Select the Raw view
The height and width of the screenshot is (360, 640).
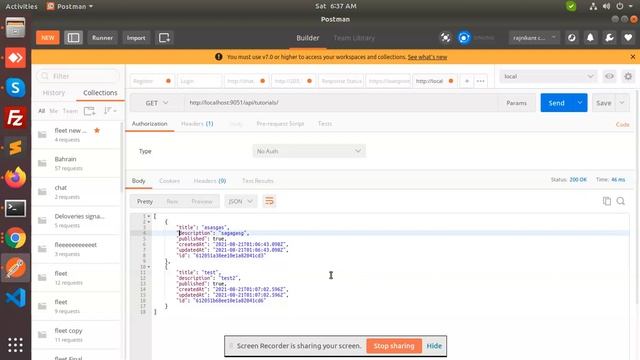[172, 201]
